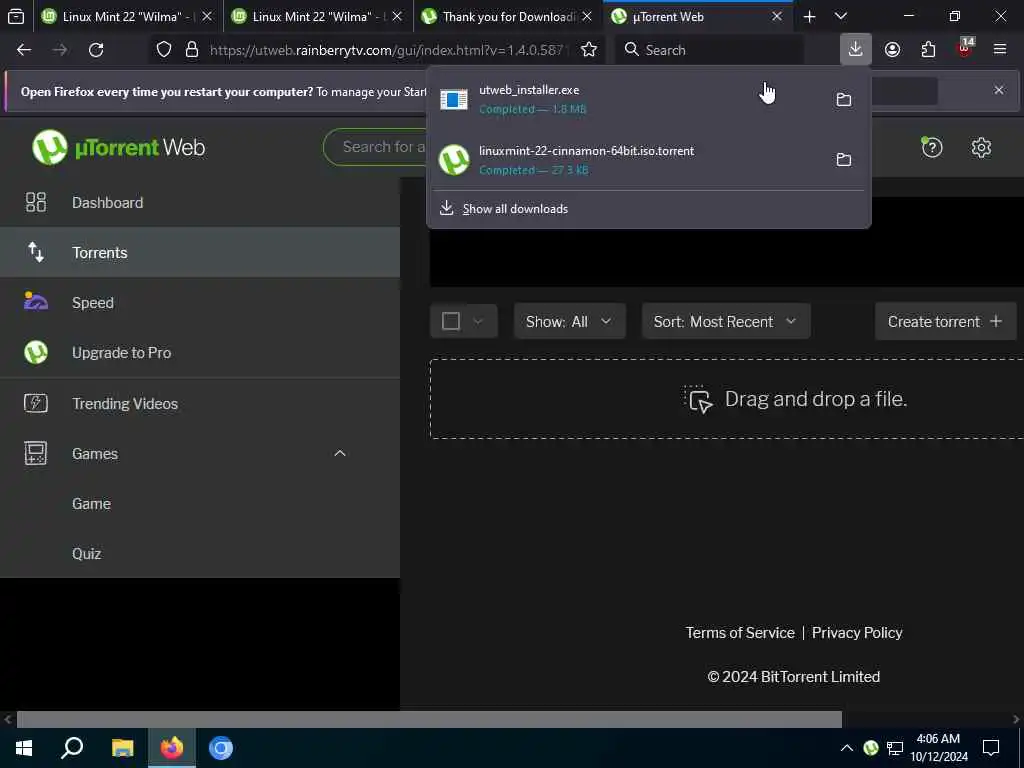Open the Privacy Policy link
The width and height of the screenshot is (1024, 768).
click(856, 632)
